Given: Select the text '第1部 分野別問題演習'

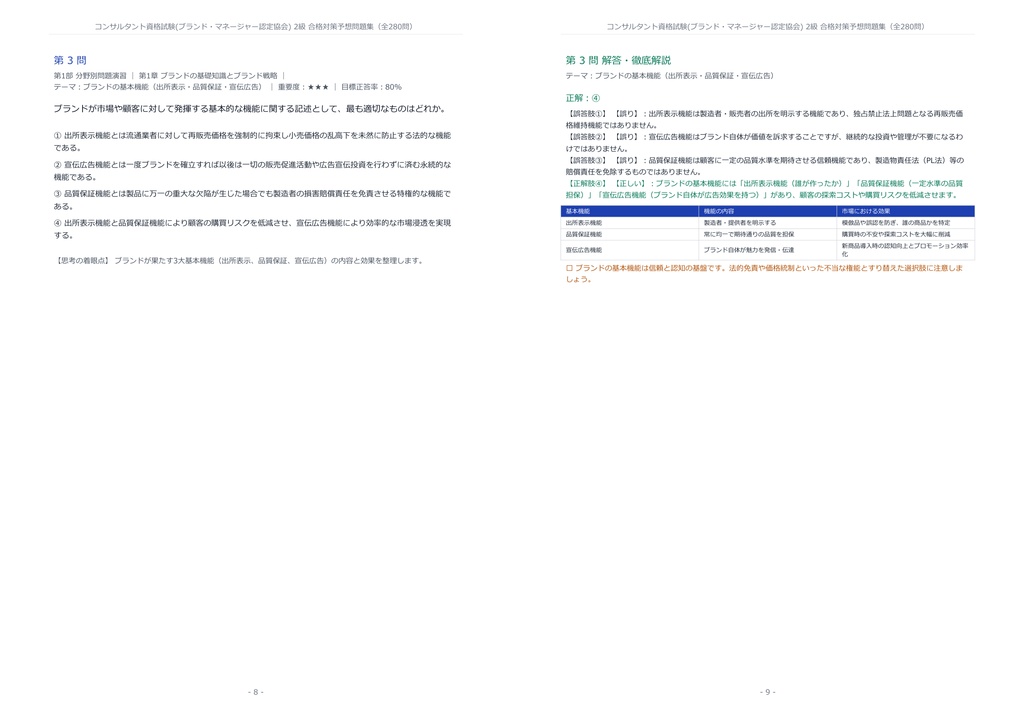Looking at the screenshot, I should point(90,76).
